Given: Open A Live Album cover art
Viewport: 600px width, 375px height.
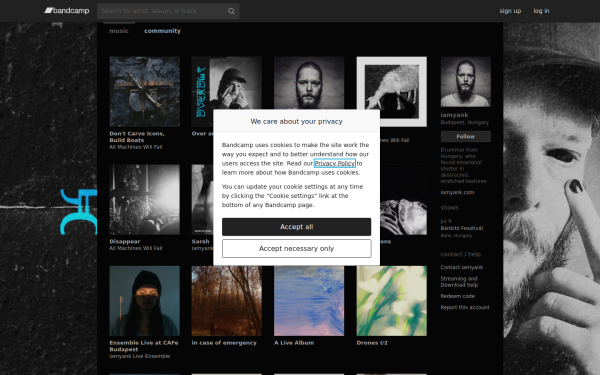Looking at the screenshot, I should [309, 301].
